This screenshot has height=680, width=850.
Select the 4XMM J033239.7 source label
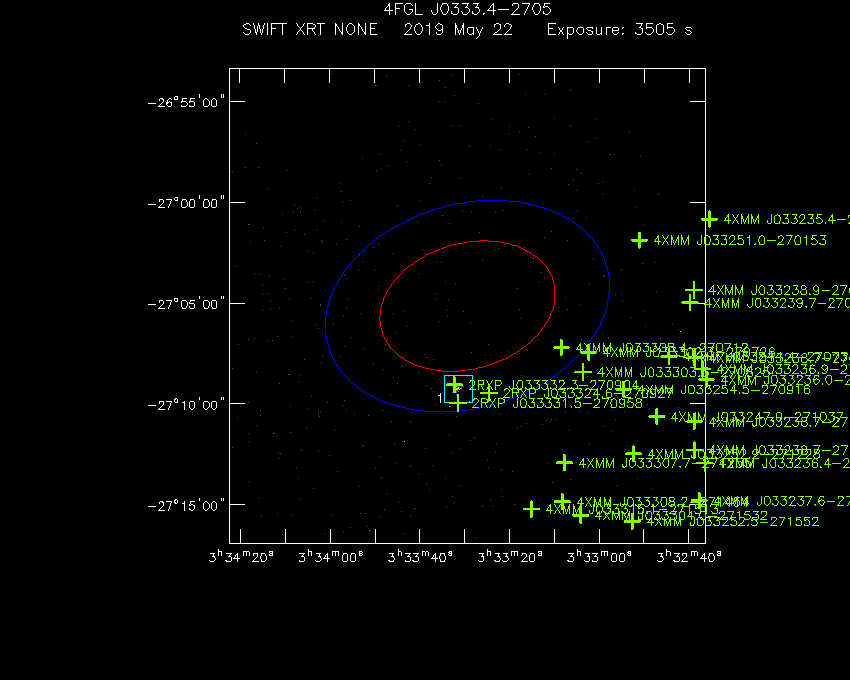(x=777, y=303)
